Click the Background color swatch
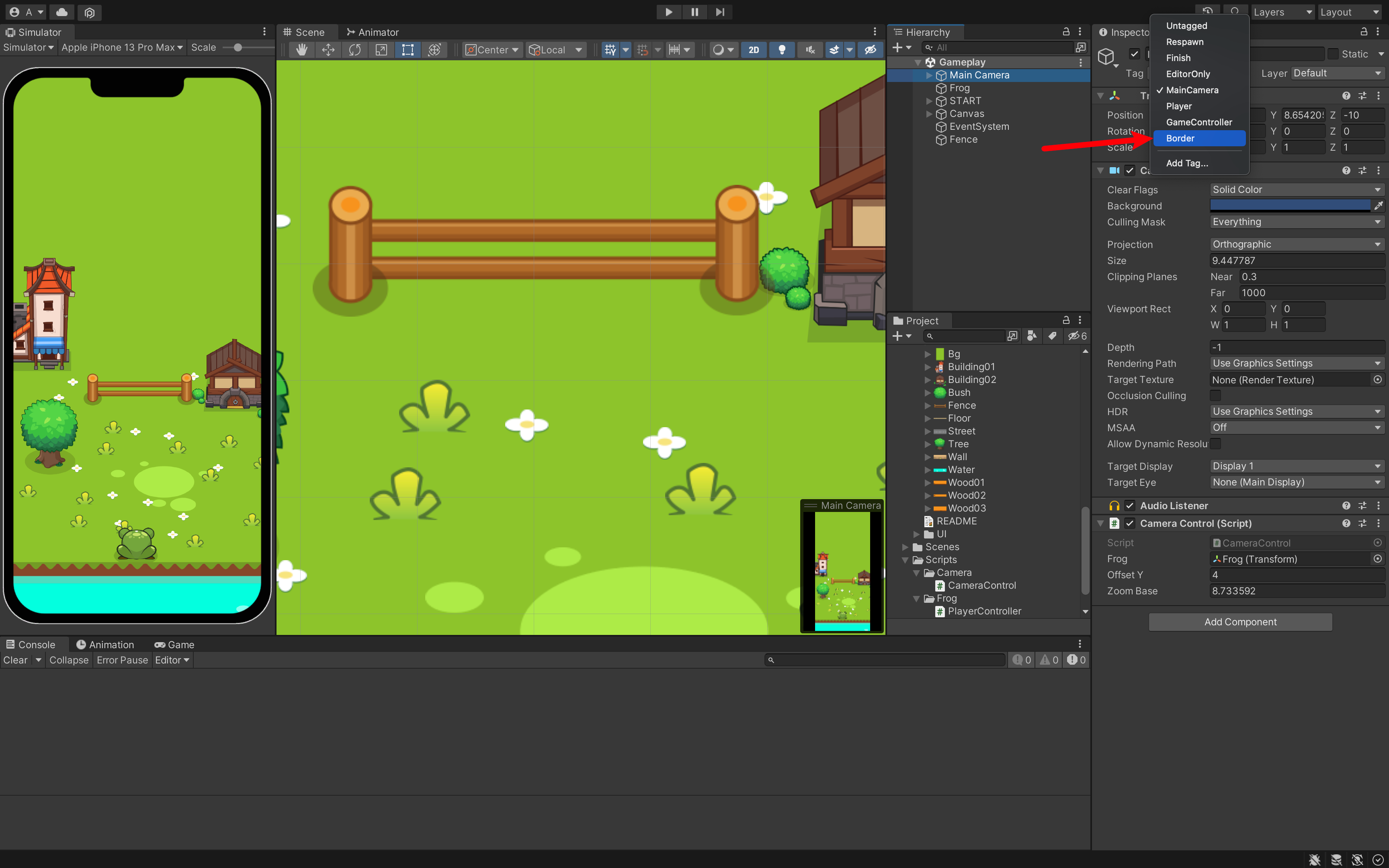This screenshot has height=868, width=1389. [x=1290, y=205]
